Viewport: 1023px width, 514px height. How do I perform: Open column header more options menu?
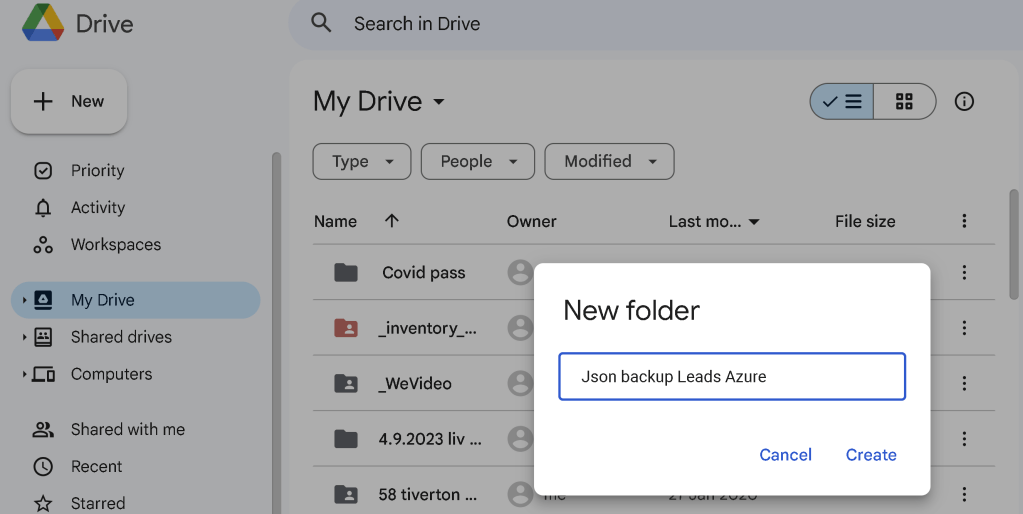[964, 221]
